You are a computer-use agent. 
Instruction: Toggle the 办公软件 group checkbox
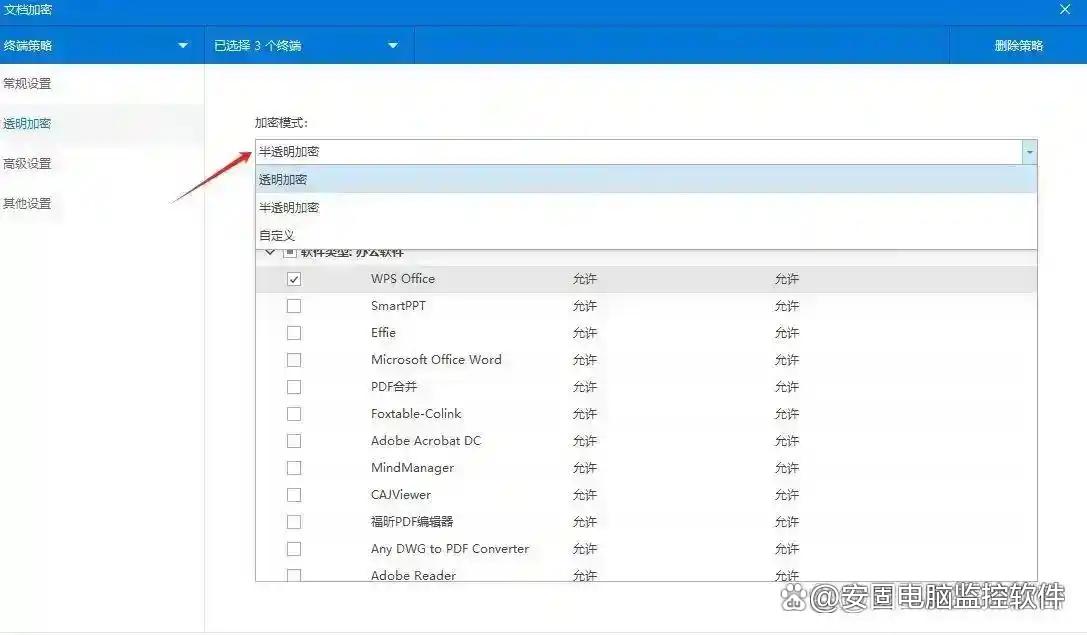point(290,253)
